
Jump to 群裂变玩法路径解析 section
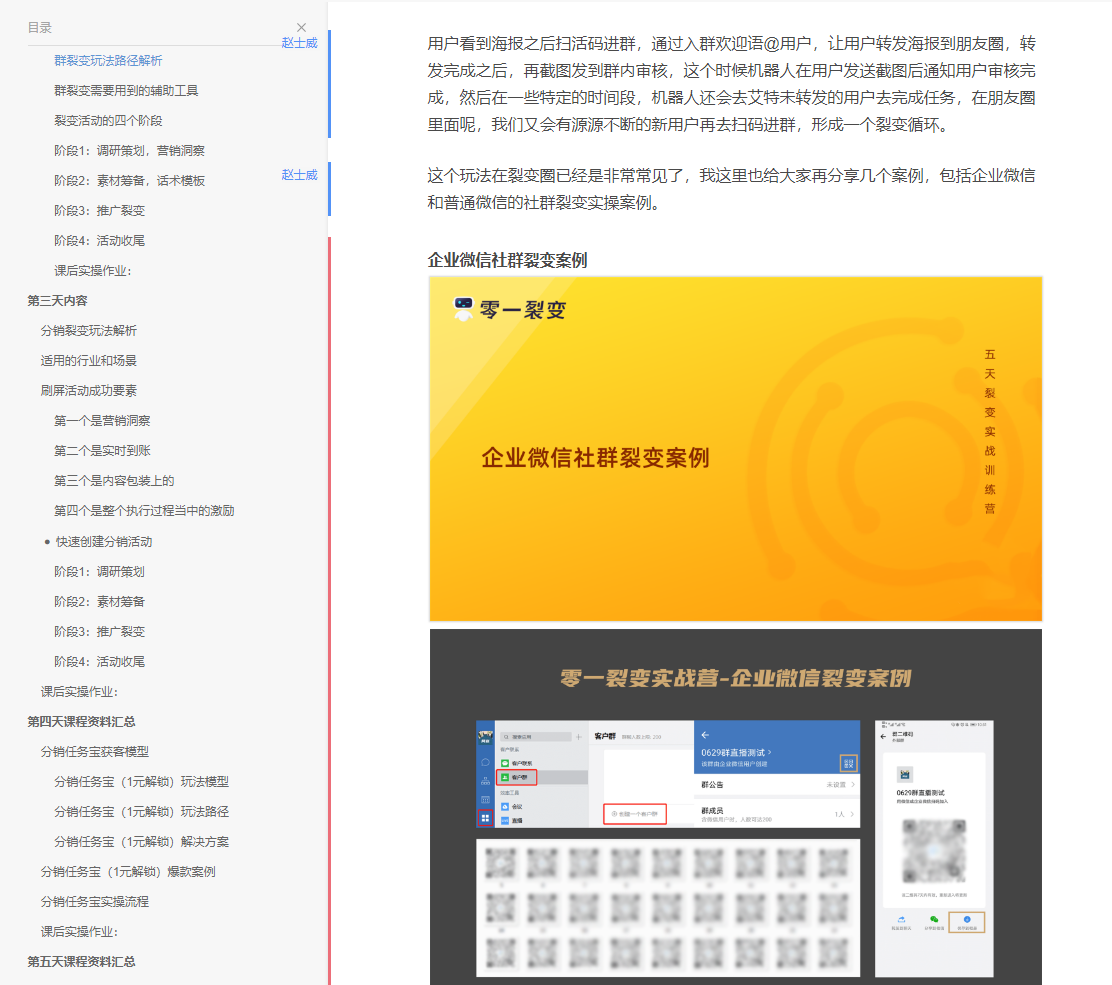pyautogui.click(x=108, y=61)
